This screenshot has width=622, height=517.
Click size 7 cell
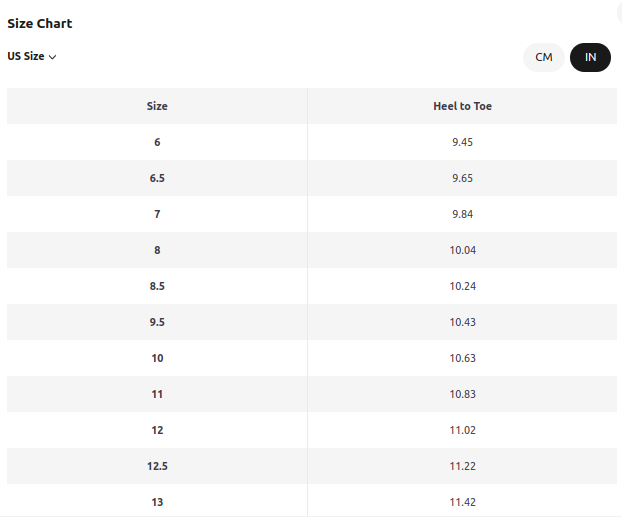pos(157,214)
